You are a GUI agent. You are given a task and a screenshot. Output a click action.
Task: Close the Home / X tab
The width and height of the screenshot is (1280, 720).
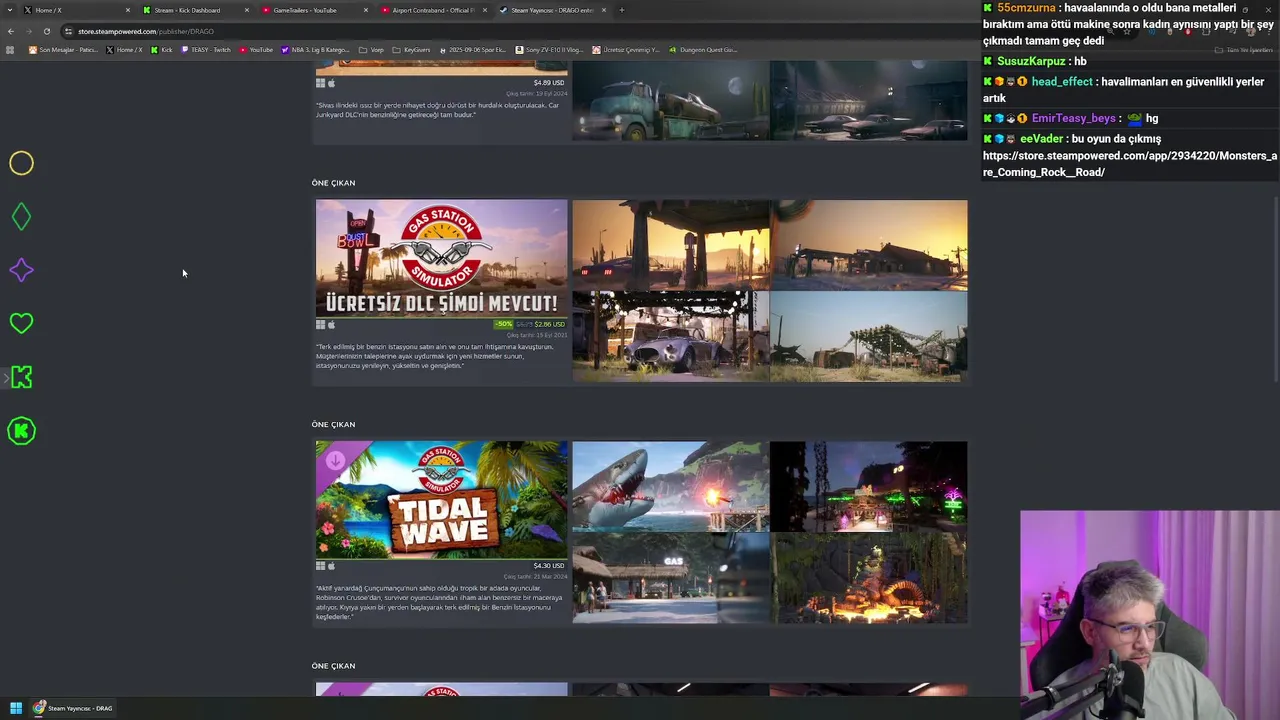pos(127,10)
